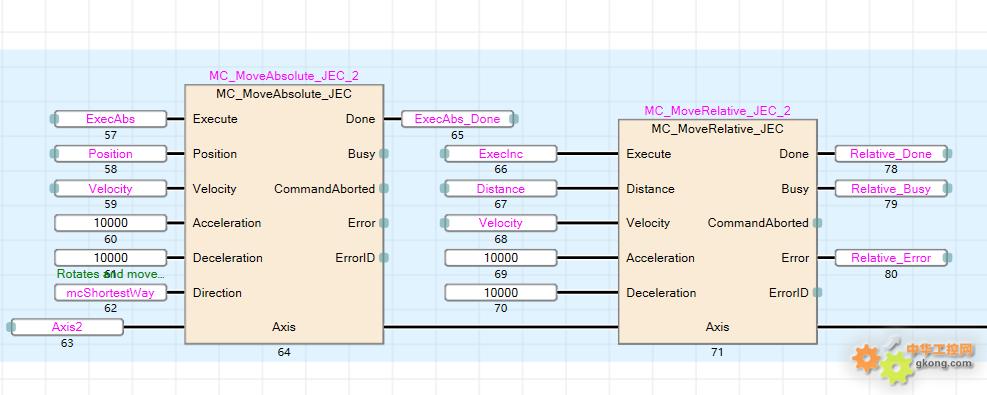Select the Distance input variable box

pos(501,189)
